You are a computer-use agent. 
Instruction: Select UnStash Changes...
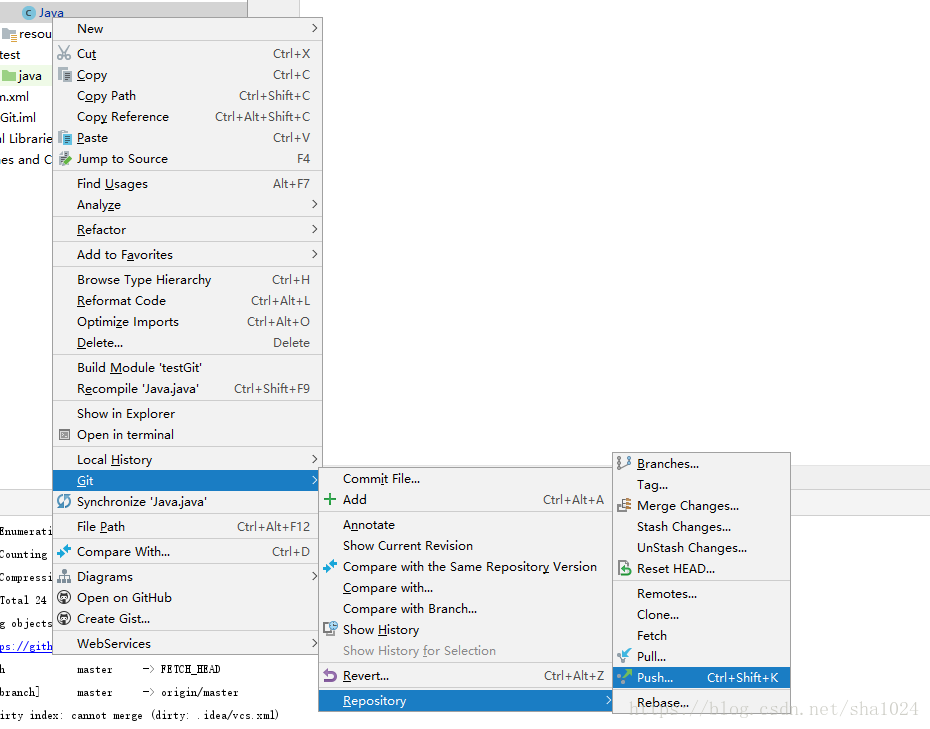point(702,547)
